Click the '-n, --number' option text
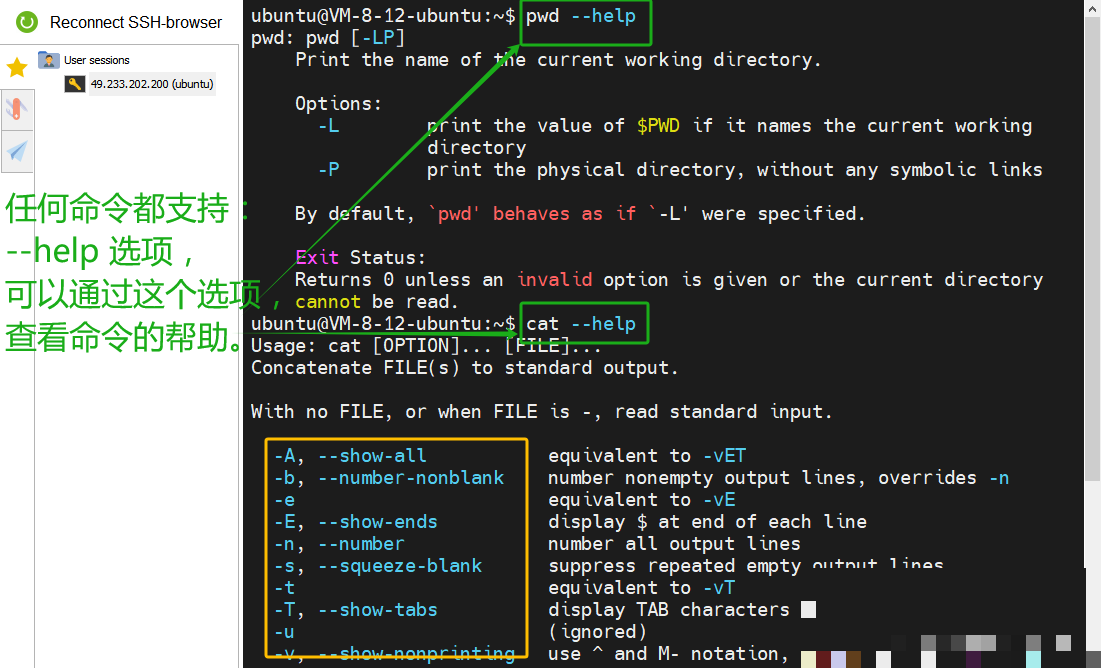 coord(339,544)
